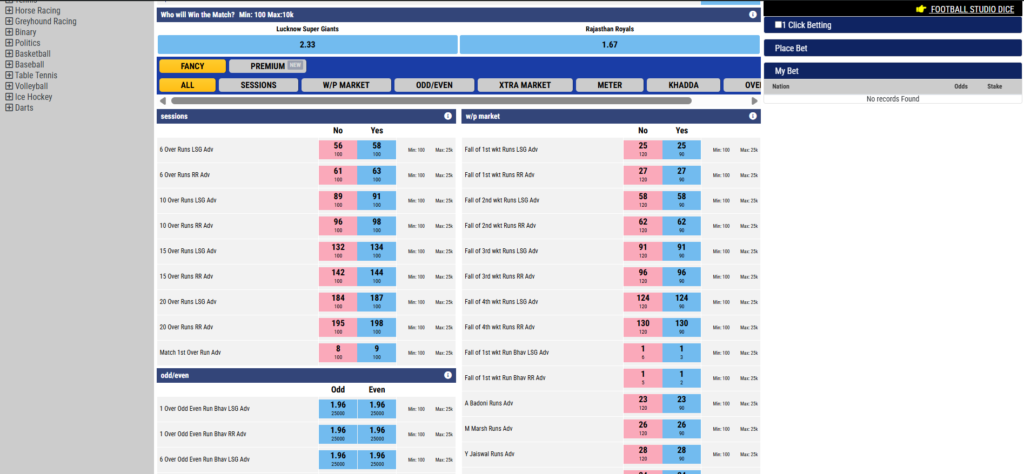Open info for Who will Win the Match
The height and width of the screenshot is (474, 1024).
tap(752, 14)
